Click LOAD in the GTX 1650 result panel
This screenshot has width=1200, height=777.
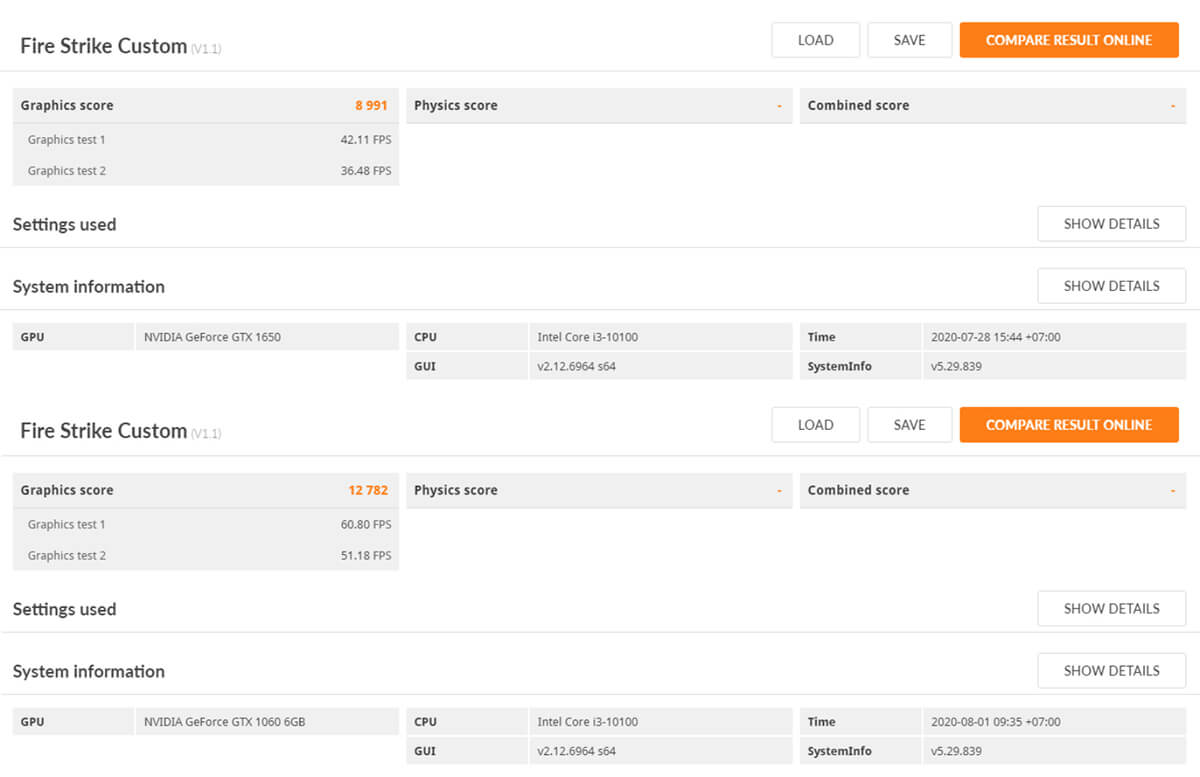coord(815,40)
